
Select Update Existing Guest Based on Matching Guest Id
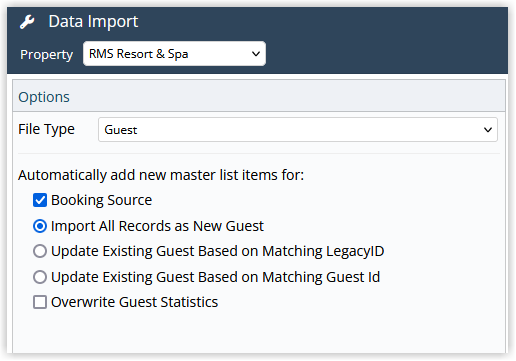coord(40,277)
